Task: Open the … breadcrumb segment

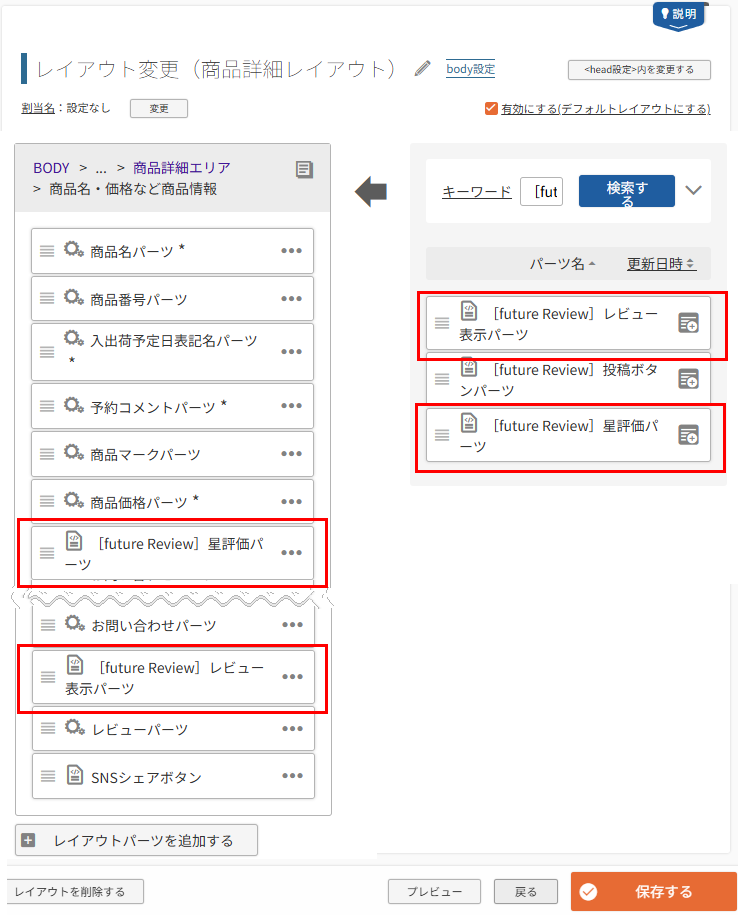Action: (x=101, y=169)
